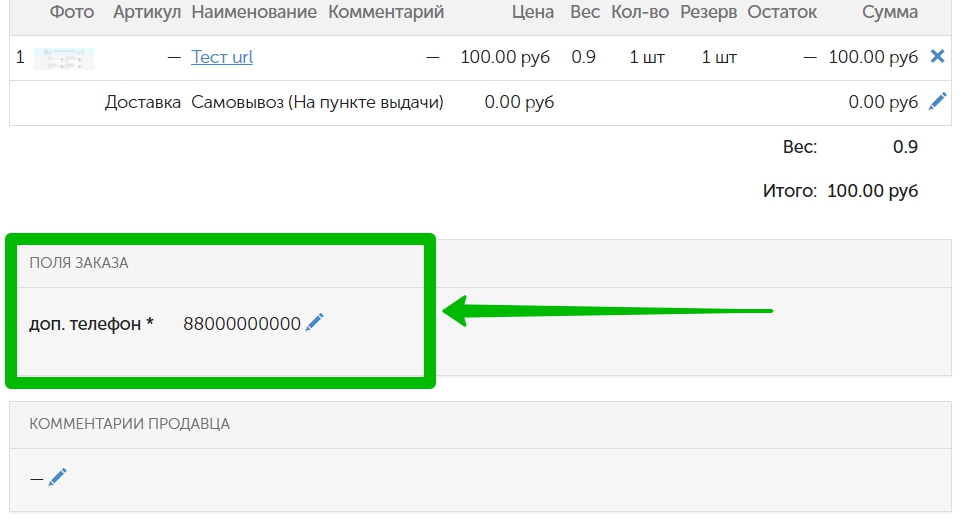Viewport: 963px width, 523px height.
Task: Select the 100.00 руб sum in product row
Action: tap(873, 57)
